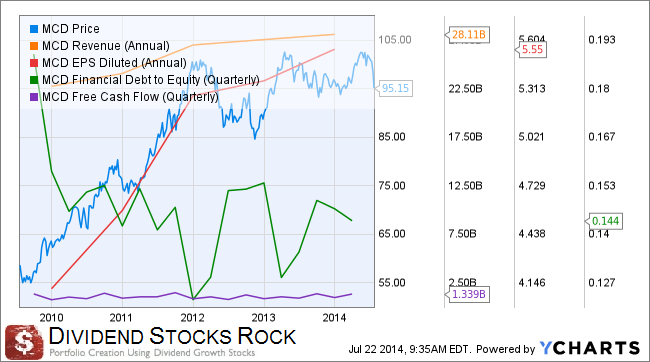Click the 5.55 EPS value tag
This screenshot has width=650, height=362.
[x=531, y=50]
